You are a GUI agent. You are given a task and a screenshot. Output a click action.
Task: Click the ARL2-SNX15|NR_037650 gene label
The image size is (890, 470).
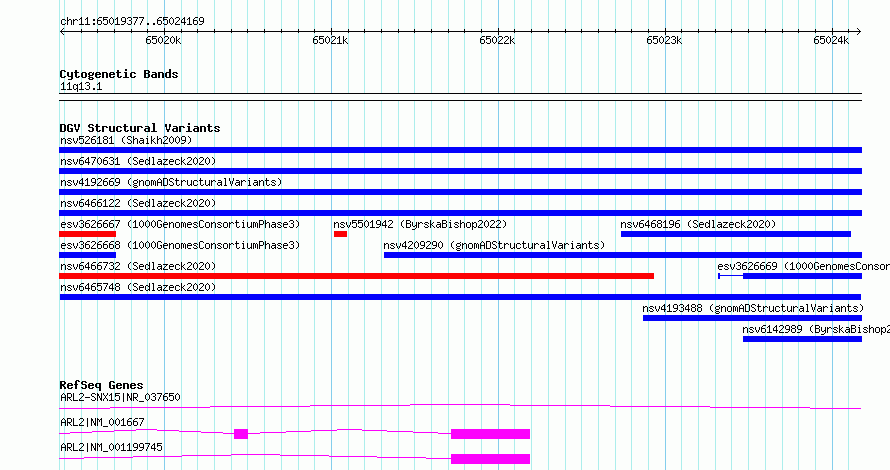click(120, 397)
